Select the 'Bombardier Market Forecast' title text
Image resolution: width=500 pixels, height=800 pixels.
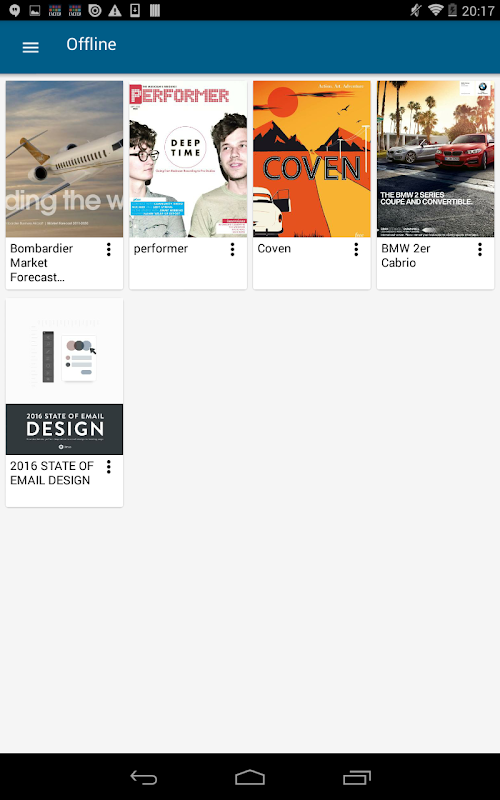tap(42, 263)
